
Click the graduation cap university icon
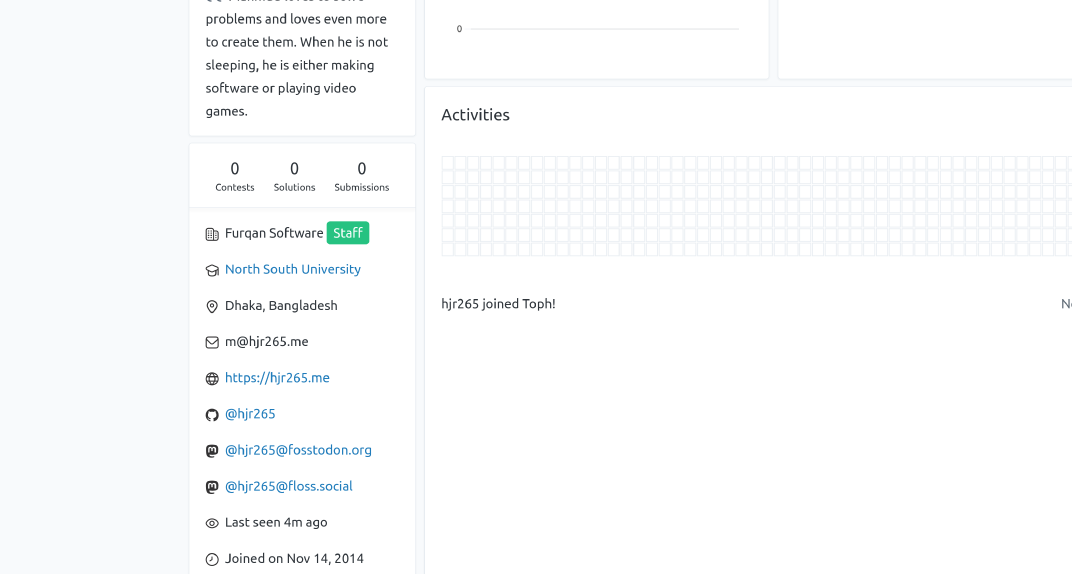pos(212,270)
